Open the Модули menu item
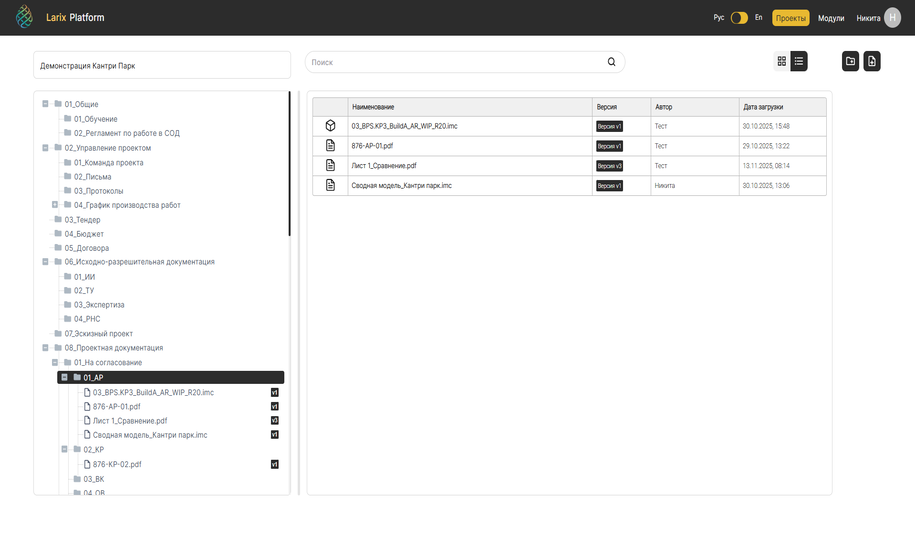Screen dimensions: 915x539 pyautogui.click(x=831, y=18)
